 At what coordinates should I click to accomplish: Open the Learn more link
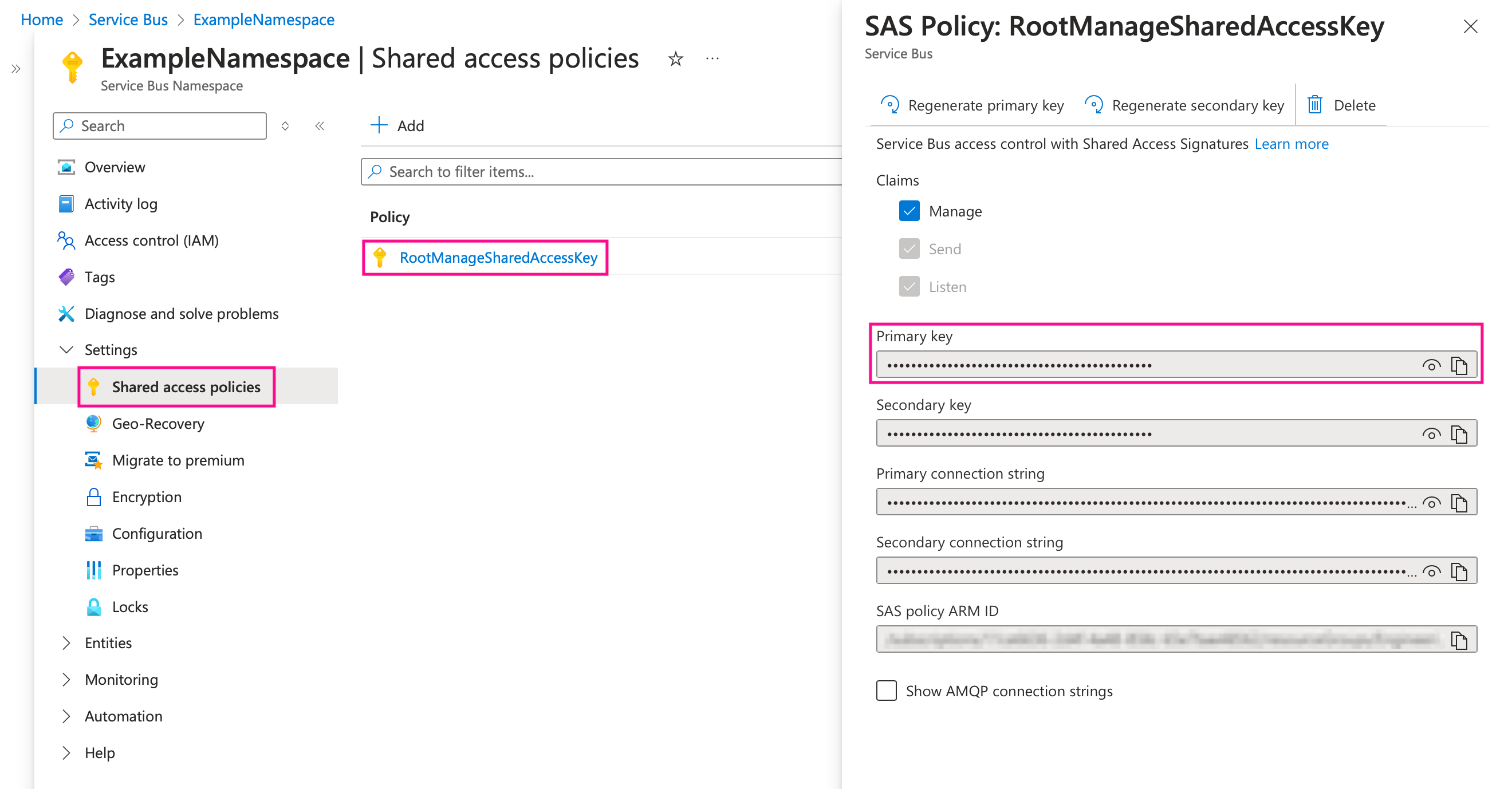pos(1291,144)
